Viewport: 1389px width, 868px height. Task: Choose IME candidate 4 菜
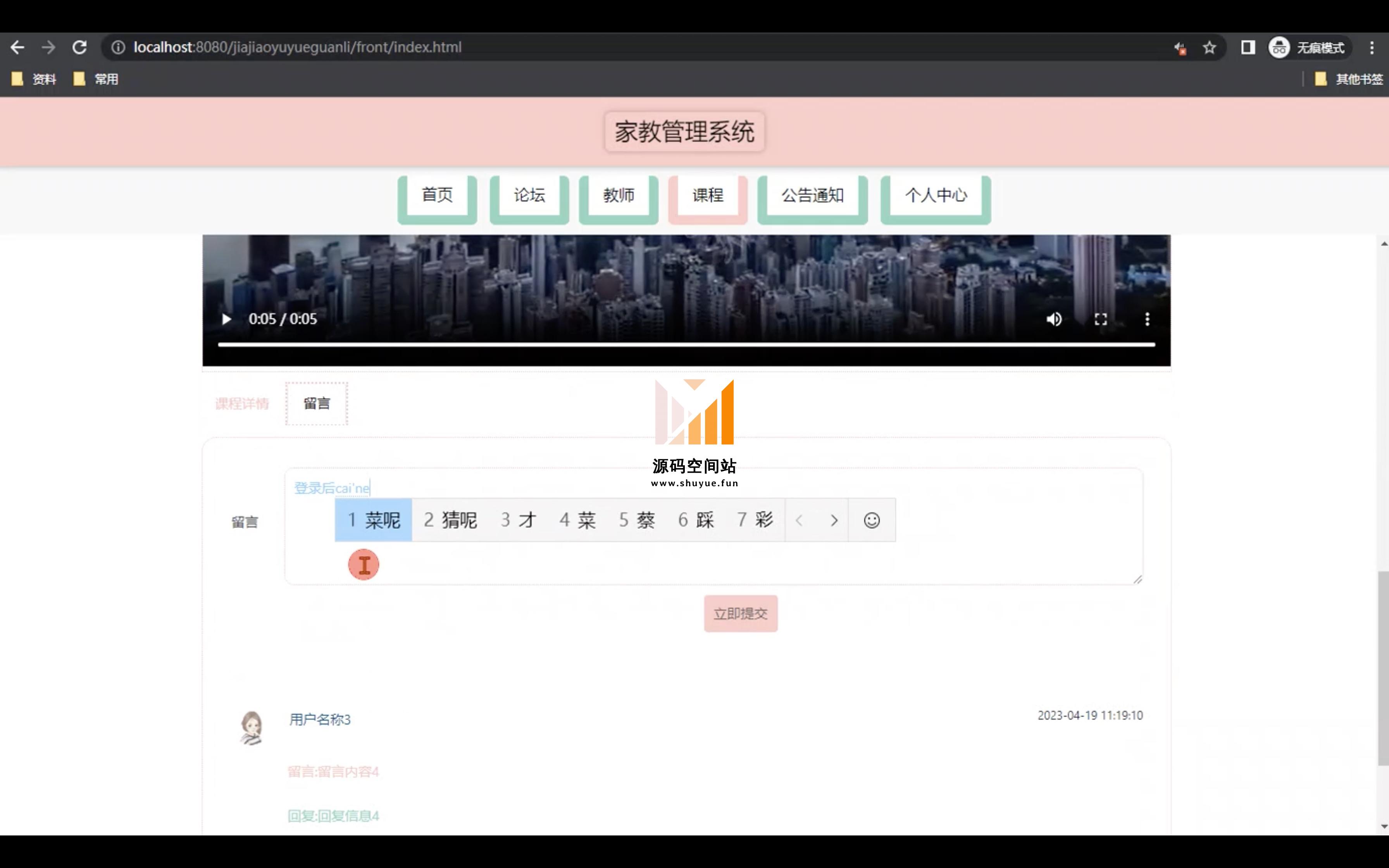pos(578,520)
